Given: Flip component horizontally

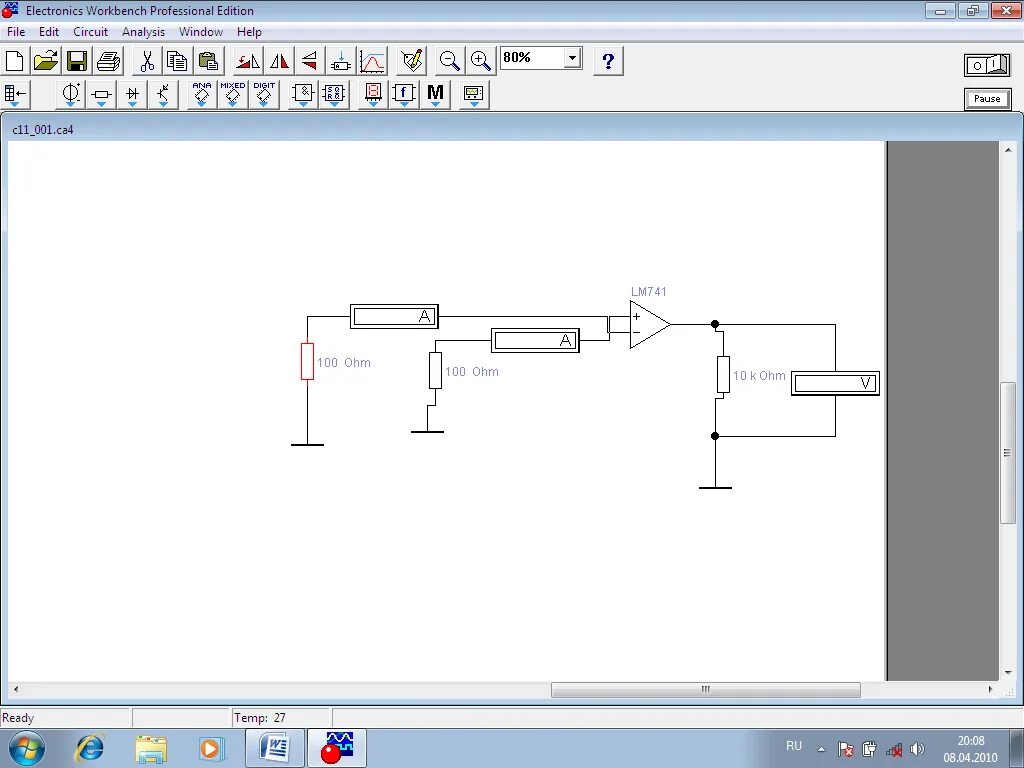Looking at the screenshot, I should pyautogui.click(x=279, y=61).
